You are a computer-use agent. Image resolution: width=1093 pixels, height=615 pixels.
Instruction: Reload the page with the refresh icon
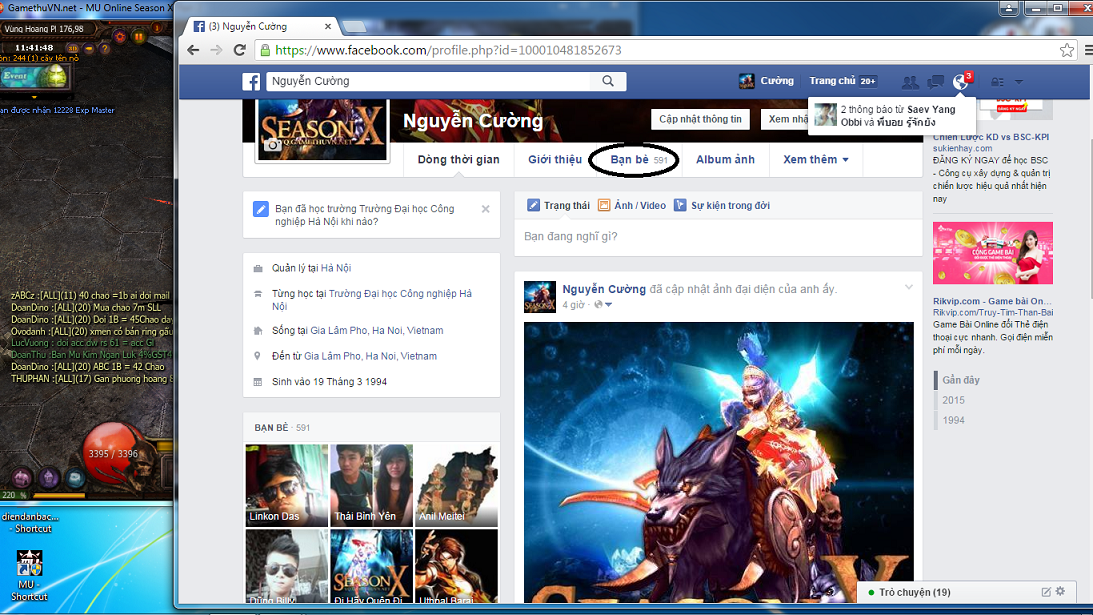coord(240,50)
